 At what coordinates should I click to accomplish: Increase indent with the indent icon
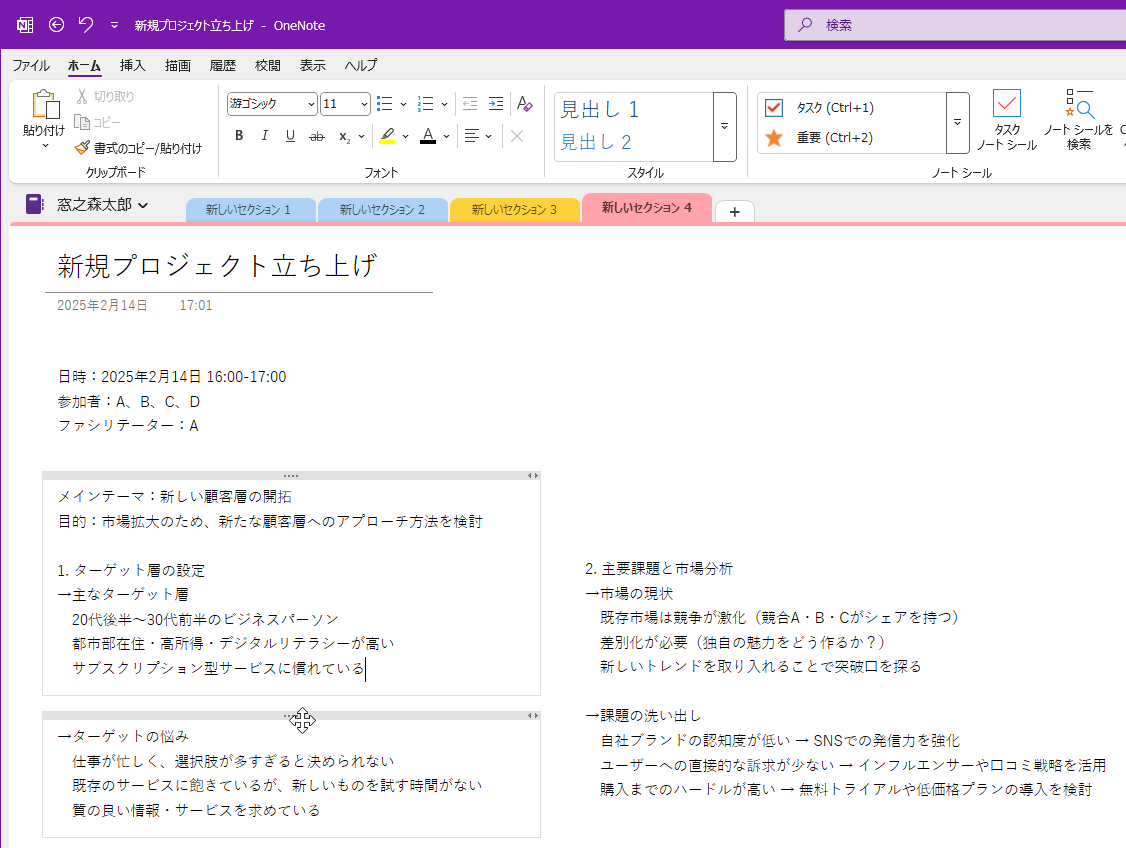click(x=495, y=103)
